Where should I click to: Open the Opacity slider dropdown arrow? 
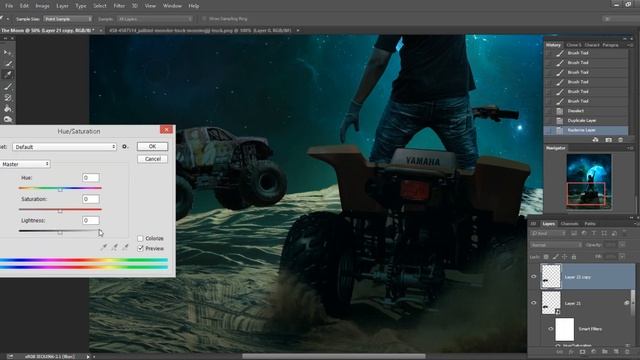click(x=622, y=245)
